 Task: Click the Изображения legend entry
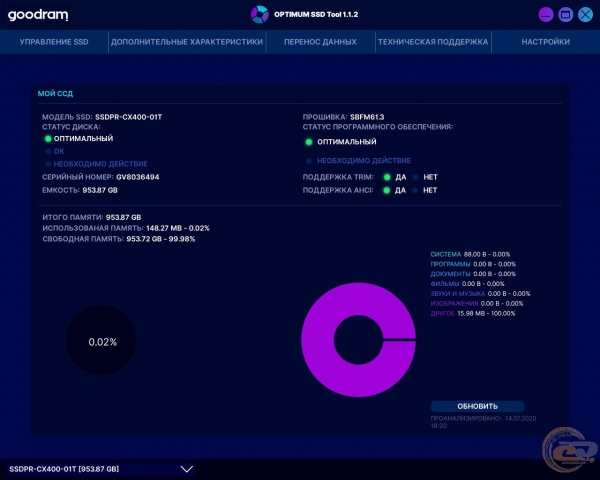tap(477, 304)
